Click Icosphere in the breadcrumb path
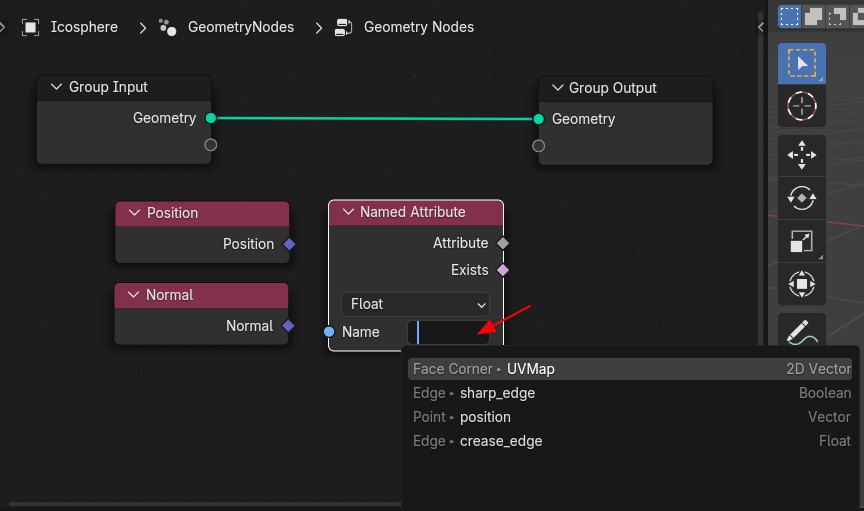 click(84, 27)
